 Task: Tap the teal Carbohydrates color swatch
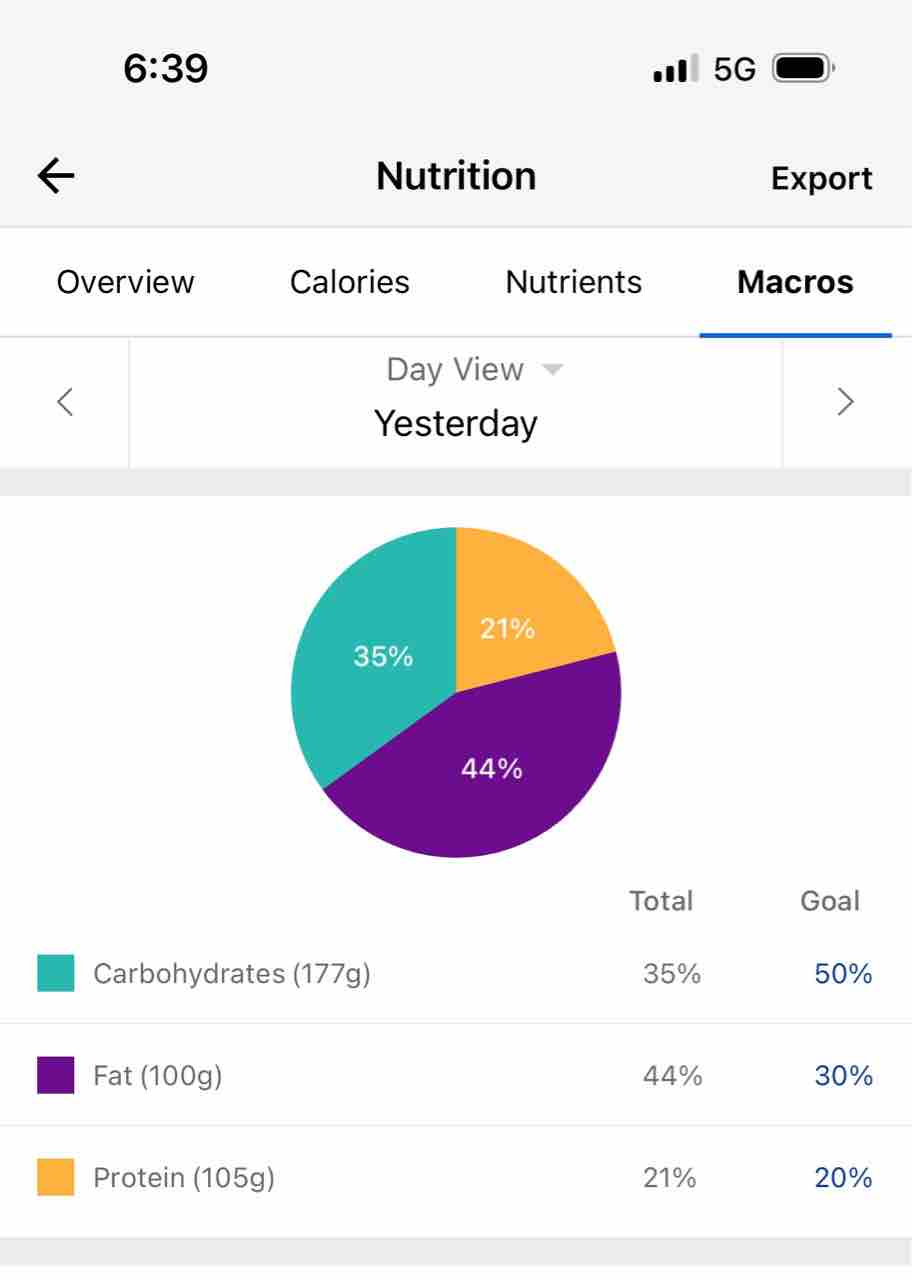[x=56, y=973]
